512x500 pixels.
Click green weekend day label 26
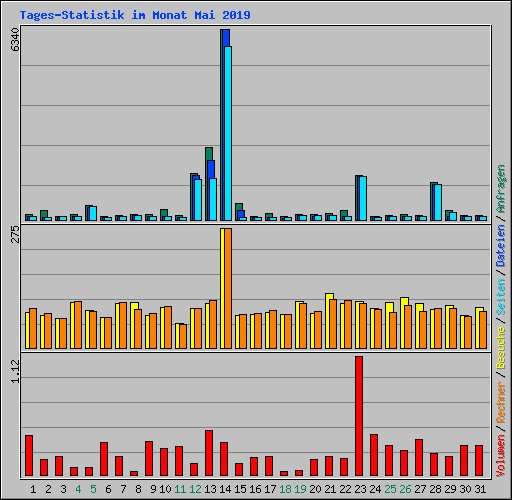pos(405,489)
